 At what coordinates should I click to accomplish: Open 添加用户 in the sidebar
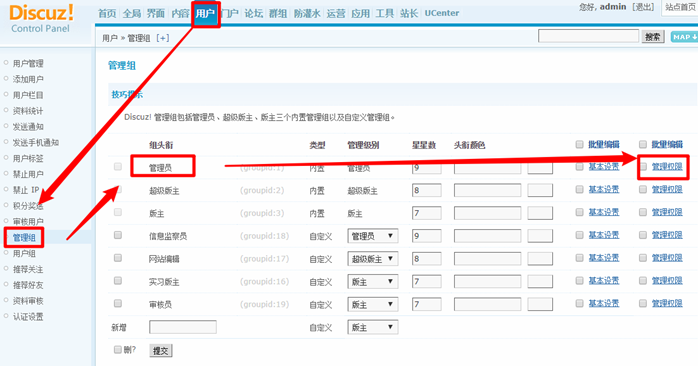coord(28,79)
